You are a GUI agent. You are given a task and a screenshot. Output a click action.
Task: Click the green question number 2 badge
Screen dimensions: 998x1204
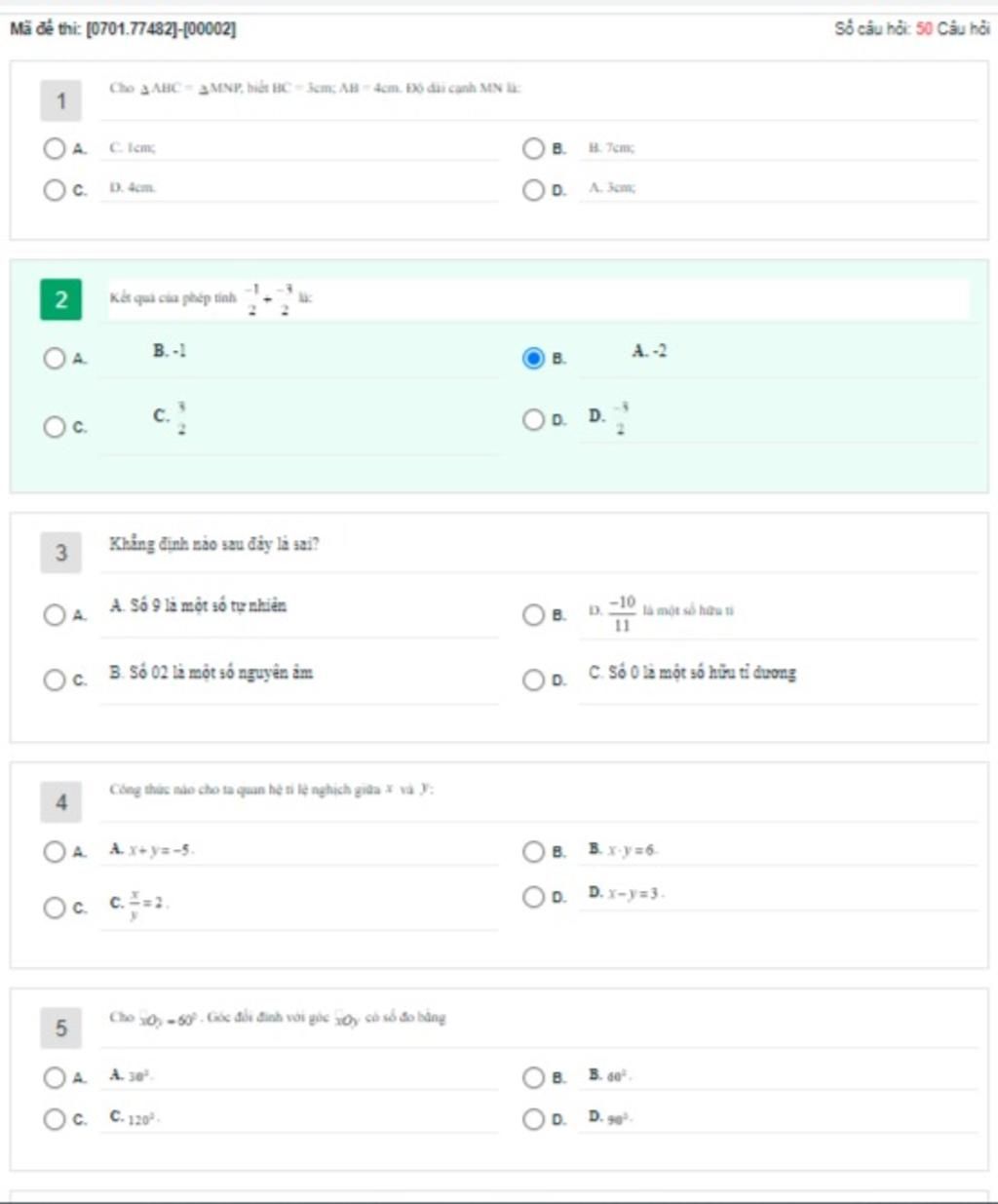coord(60,299)
